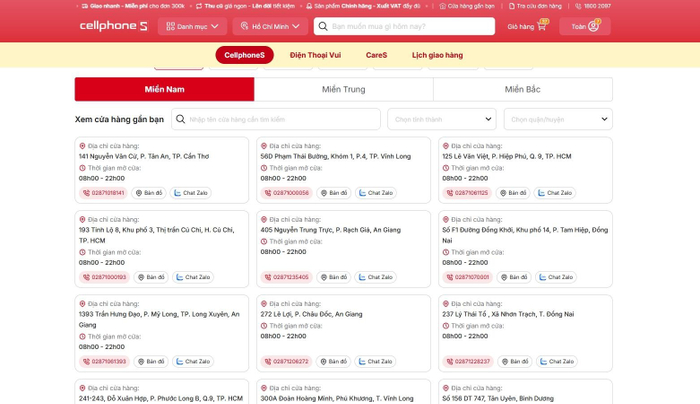This screenshot has height=404, width=700.
Task: Call 02871235405 for the Rạch Giá store
Action: pos(287,277)
